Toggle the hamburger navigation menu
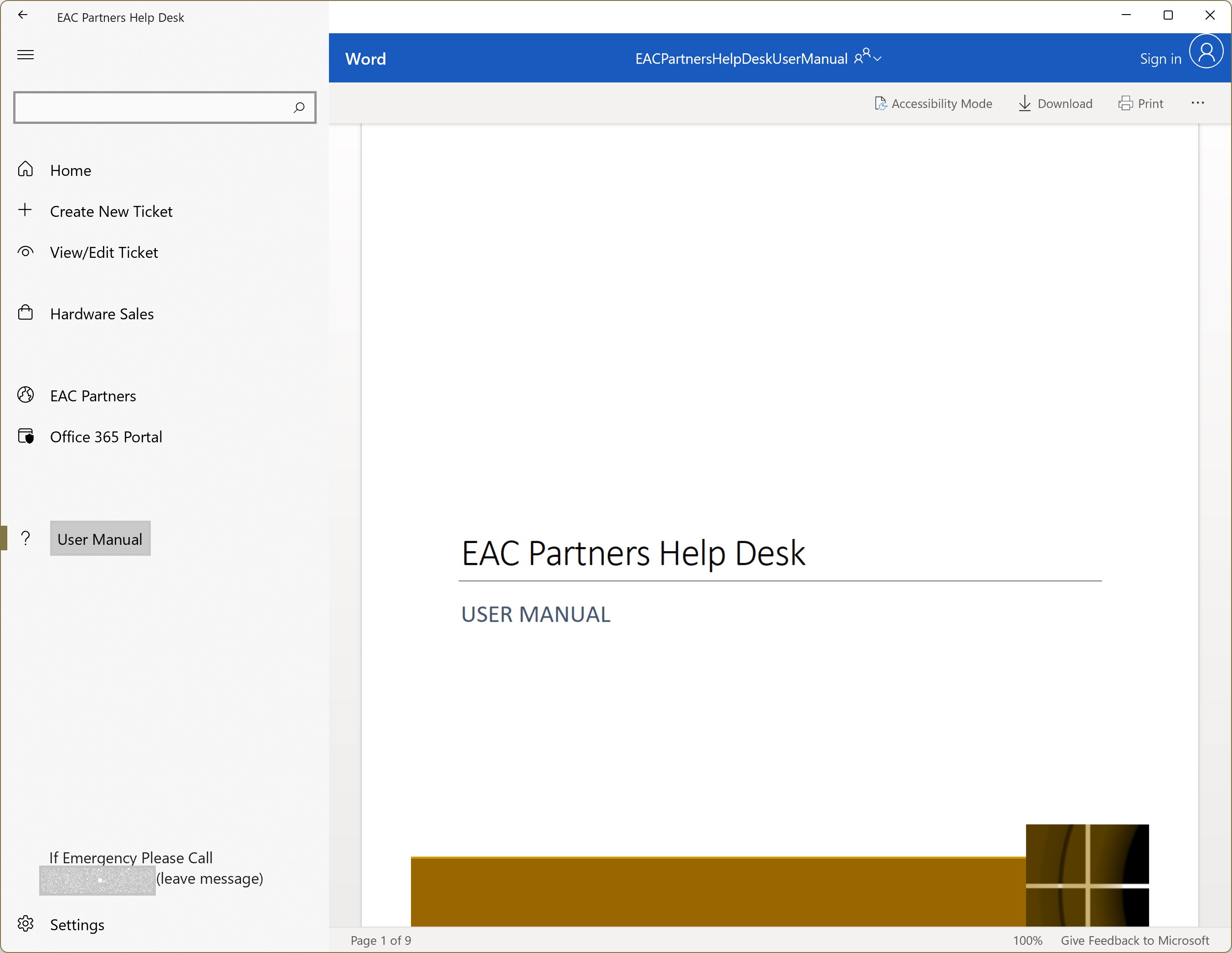1232x953 pixels. point(26,55)
